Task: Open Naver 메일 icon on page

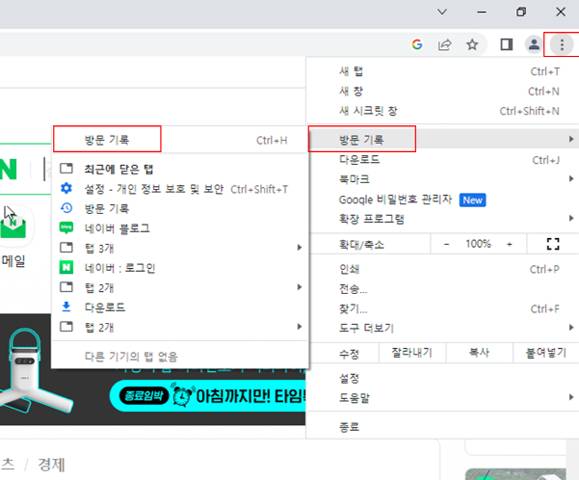Action: pyautogui.click(x=13, y=226)
